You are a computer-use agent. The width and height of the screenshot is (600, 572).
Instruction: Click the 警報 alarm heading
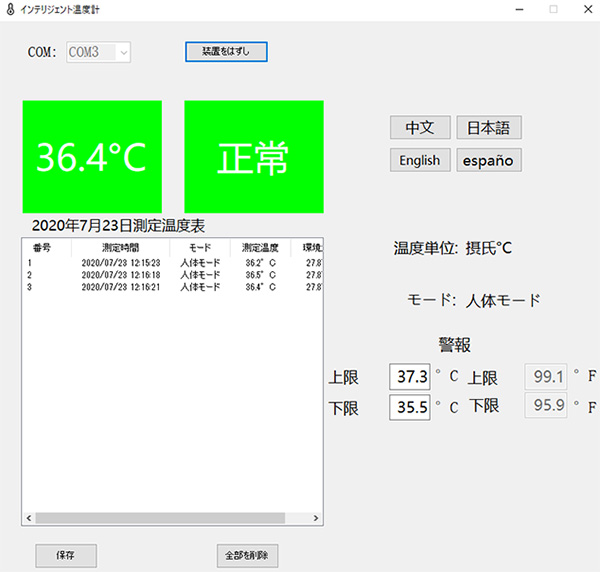pos(455,345)
